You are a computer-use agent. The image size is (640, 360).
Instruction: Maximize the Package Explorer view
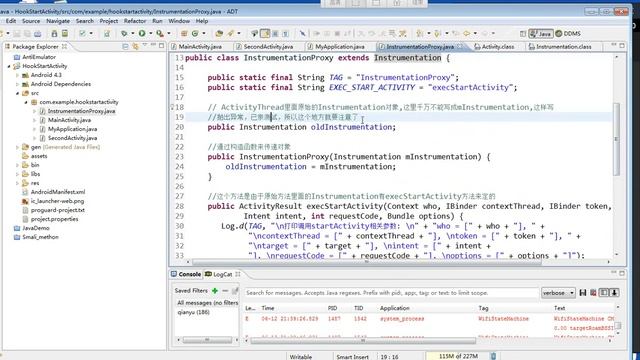162,46
